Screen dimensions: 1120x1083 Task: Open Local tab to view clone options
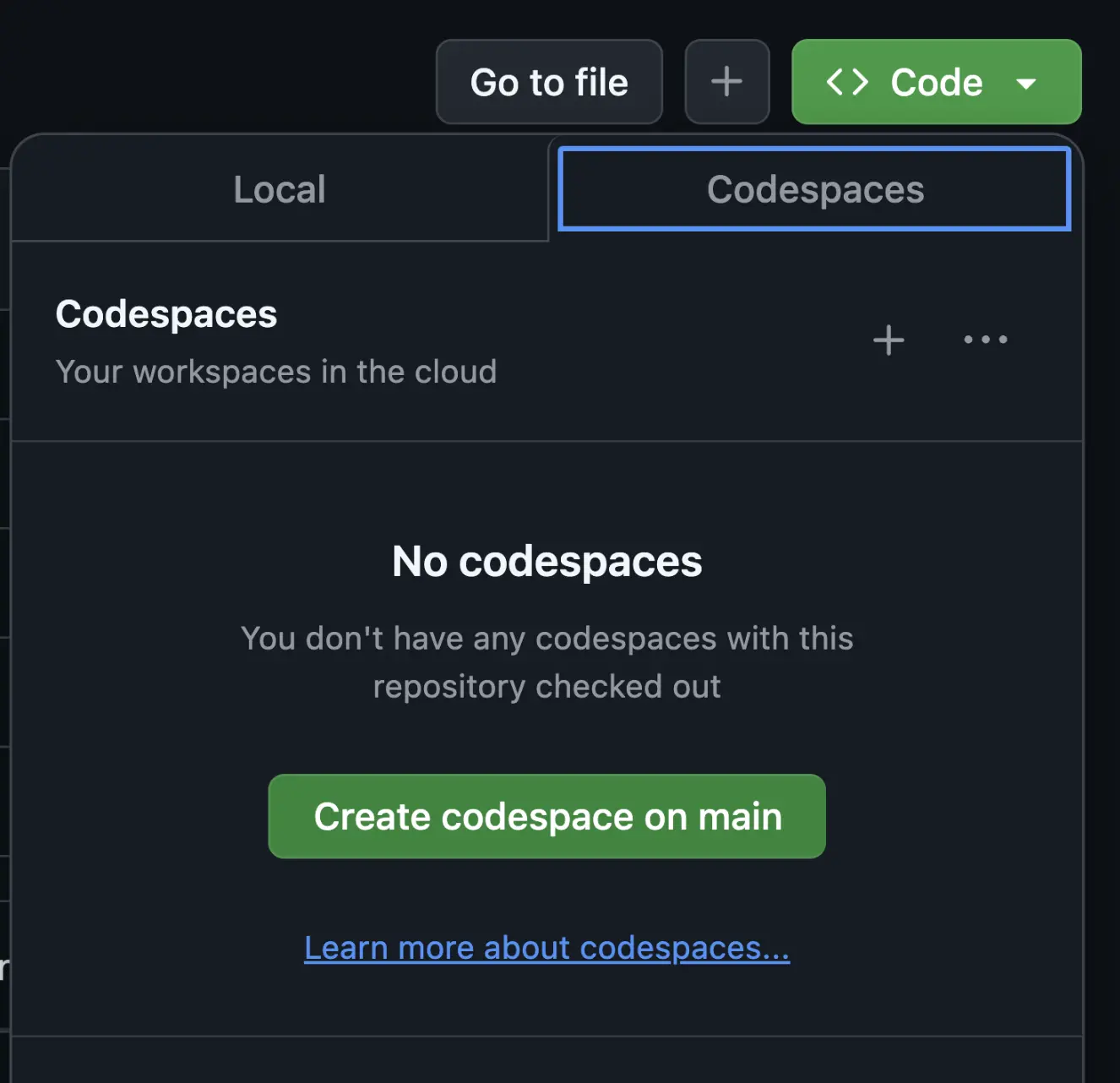(279, 189)
